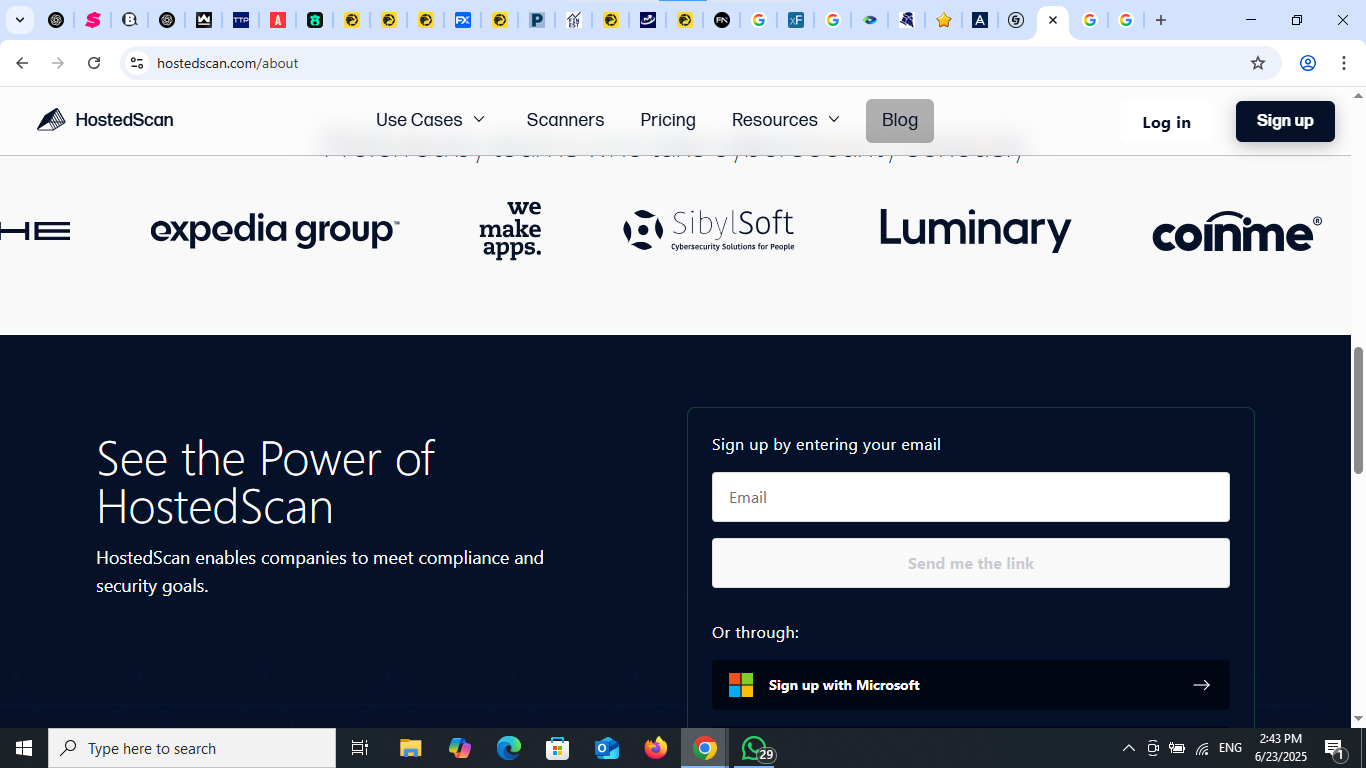Switch to the TTP browser tab

click(x=241, y=20)
